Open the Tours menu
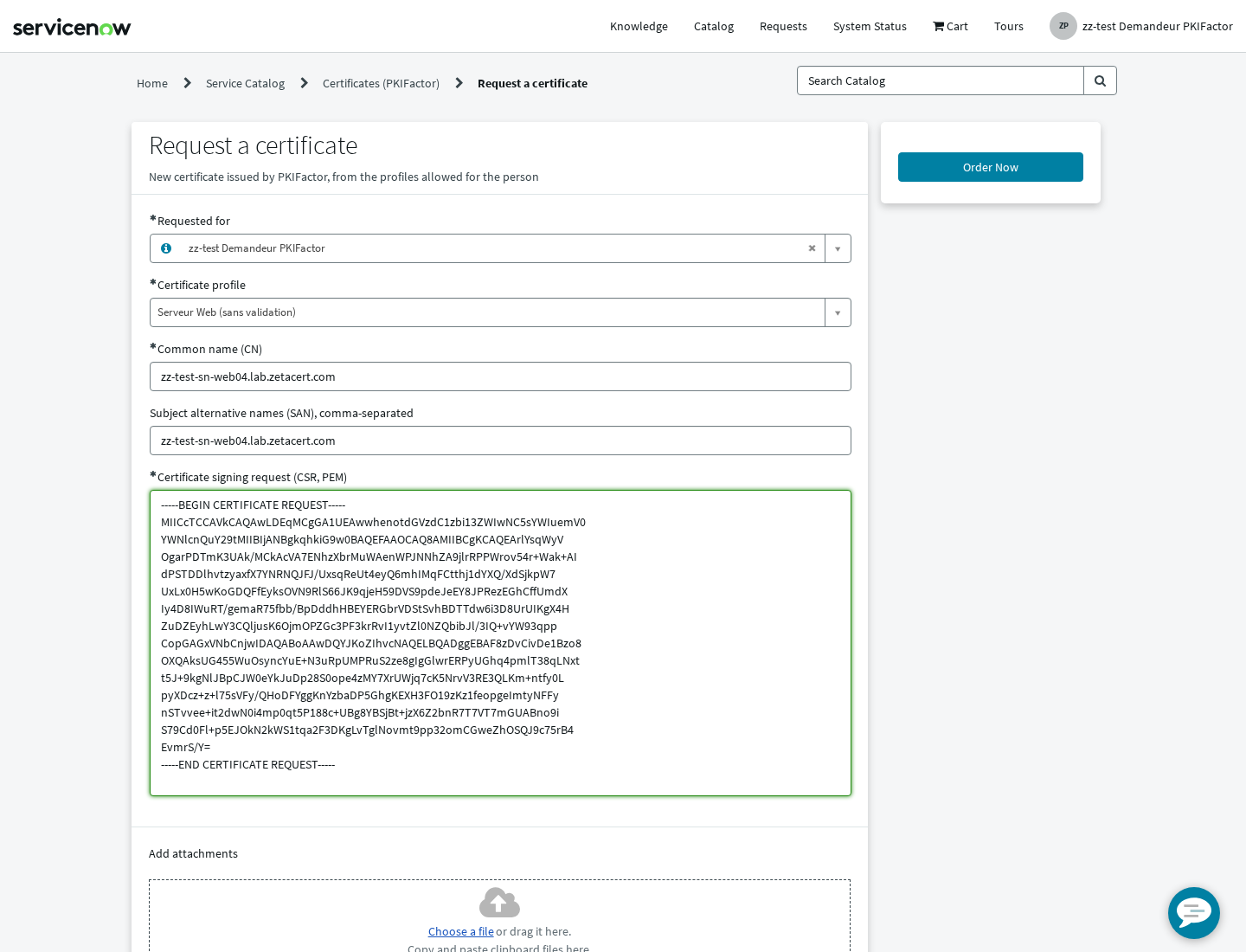This screenshot has height=952, width=1246. tap(1009, 26)
